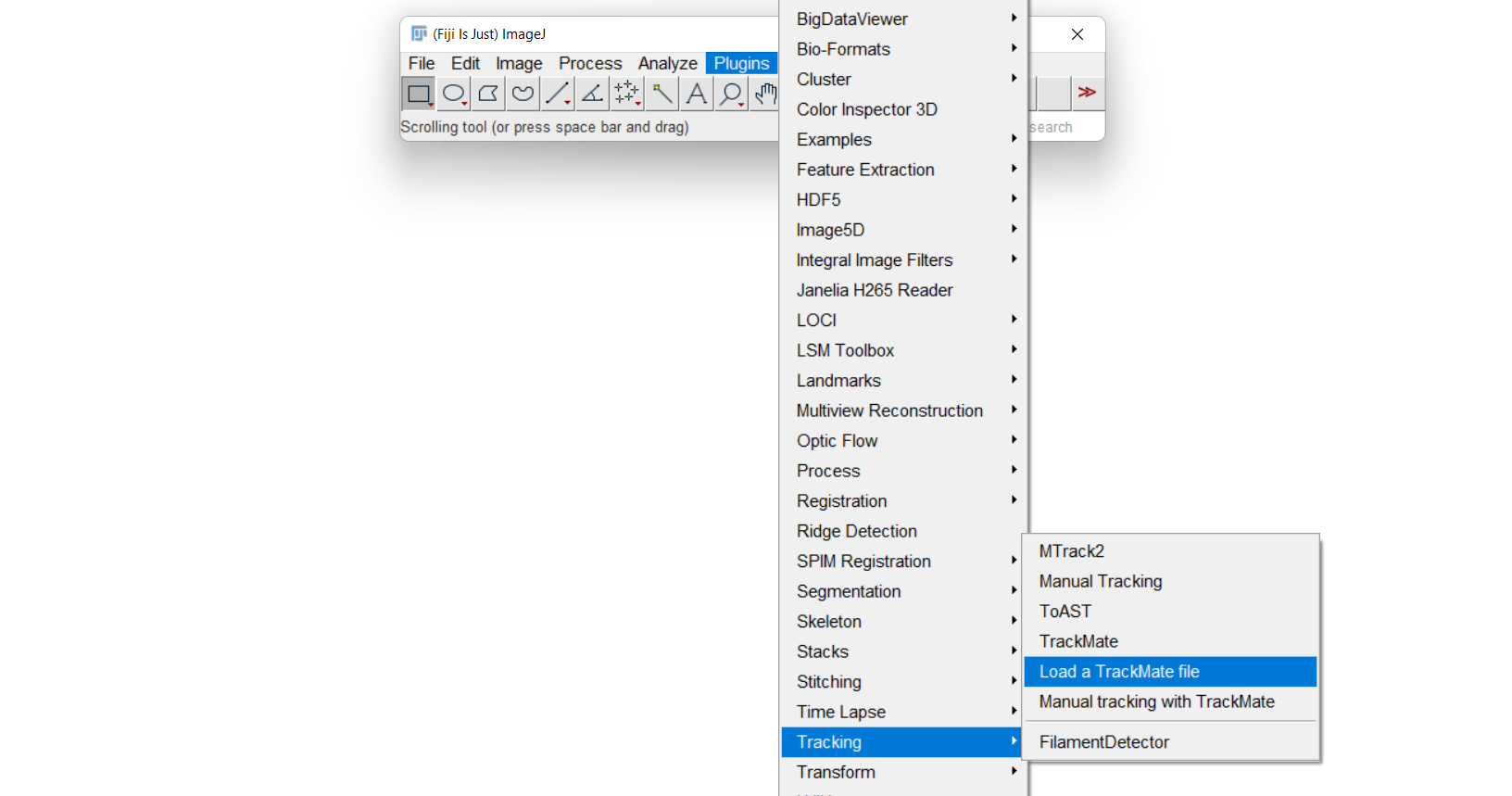
Task: Close the ImageJ window
Action: (x=1077, y=34)
